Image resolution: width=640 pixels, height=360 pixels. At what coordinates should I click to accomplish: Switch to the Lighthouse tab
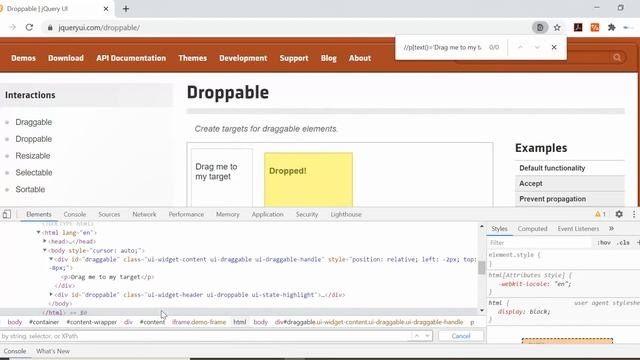(346, 214)
